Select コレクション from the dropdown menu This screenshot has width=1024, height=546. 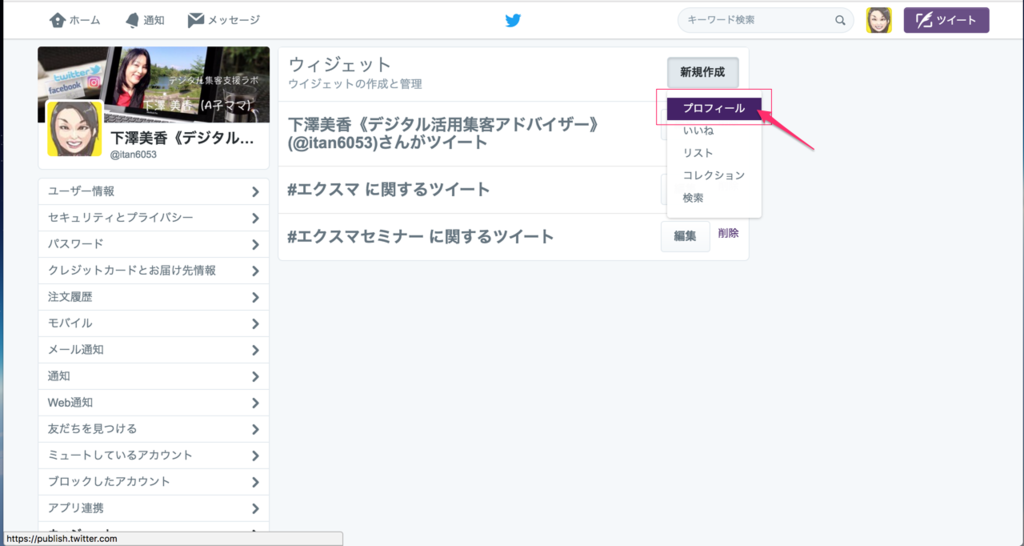tap(714, 175)
